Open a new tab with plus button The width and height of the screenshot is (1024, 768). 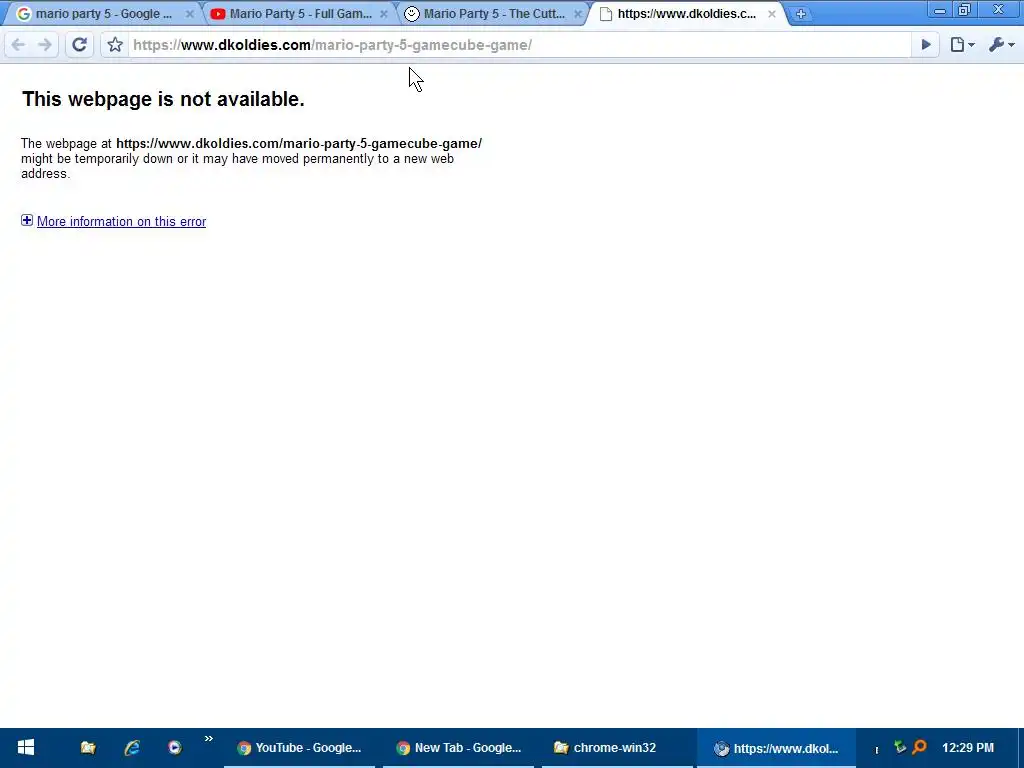click(801, 14)
